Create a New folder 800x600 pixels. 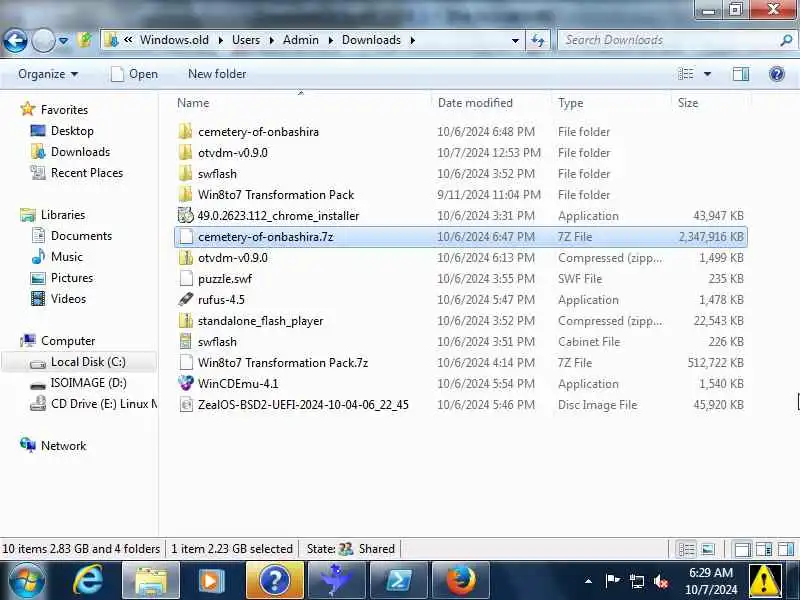pos(217,74)
